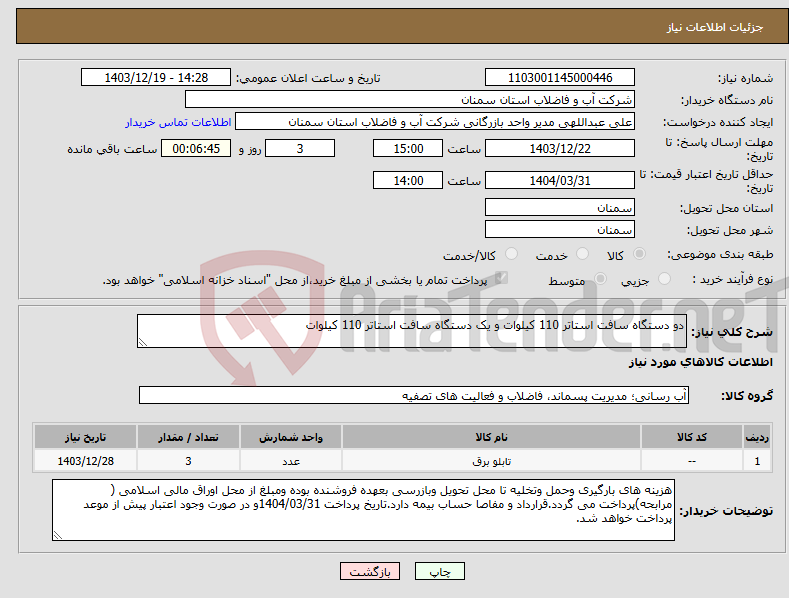This screenshot has height=598, width=789.
Task: Click the price validity time 14:00
Action: pyautogui.click(x=408, y=180)
